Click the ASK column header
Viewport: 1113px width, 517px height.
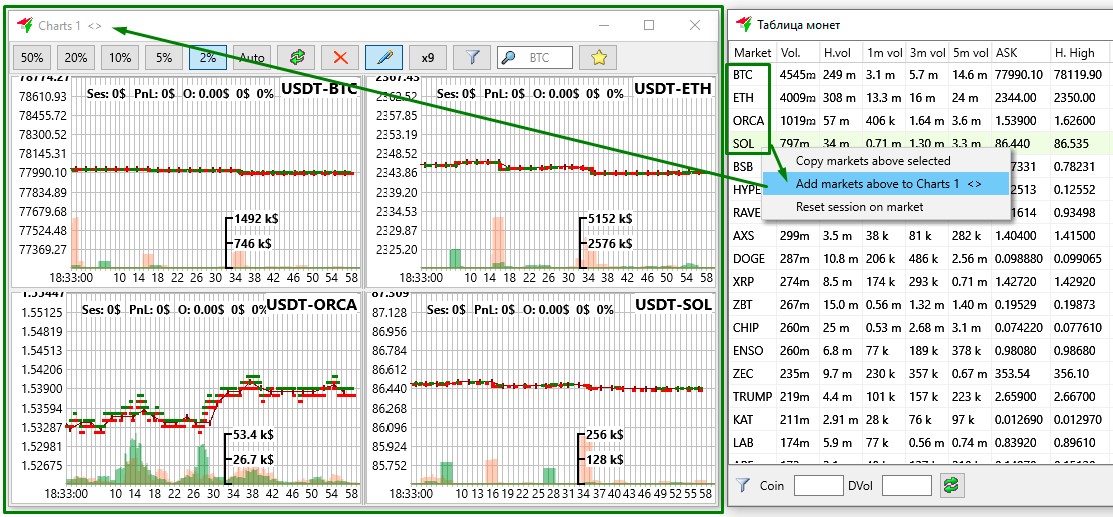tap(1006, 53)
